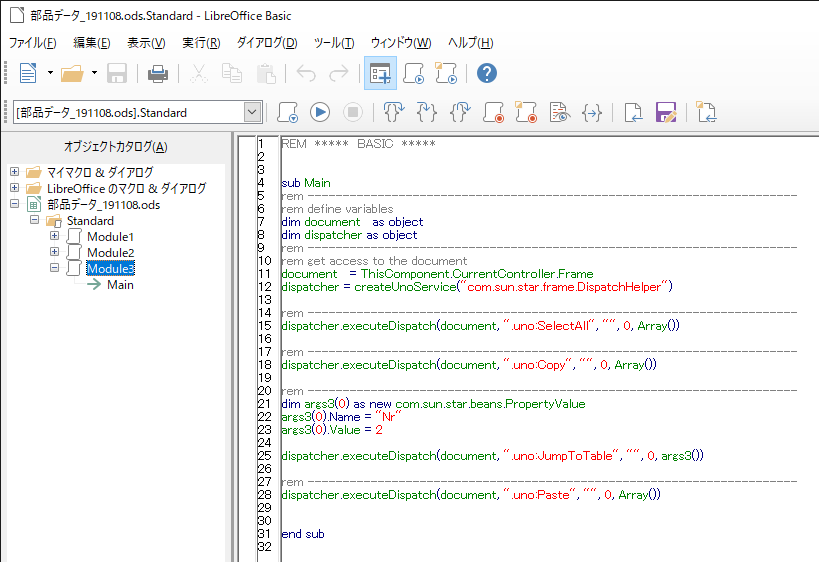This screenshot has height=562, width=819.
Task: Click the Redo arrow icon
Action: (x=338, y=73)
